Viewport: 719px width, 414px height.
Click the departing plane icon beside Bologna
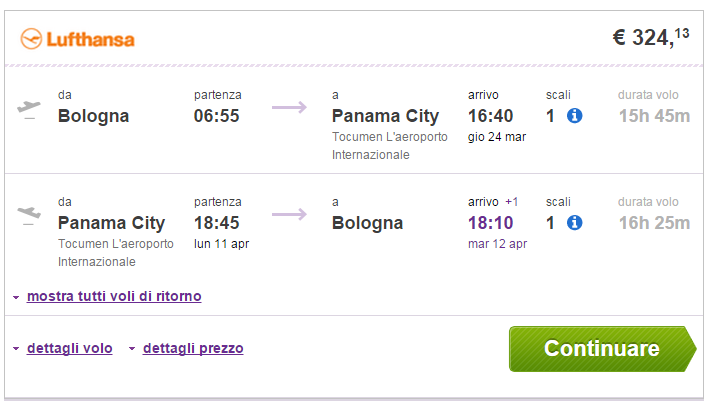click(29, 109)
